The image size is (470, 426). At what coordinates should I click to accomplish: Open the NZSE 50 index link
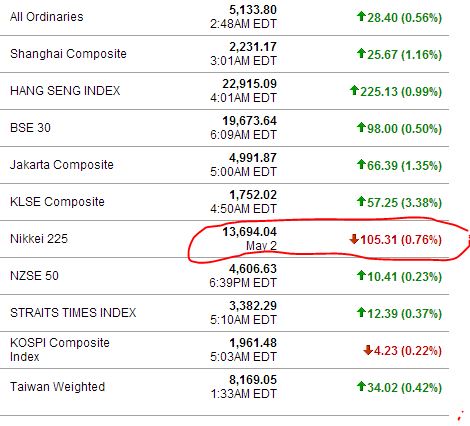click(34, 276)
